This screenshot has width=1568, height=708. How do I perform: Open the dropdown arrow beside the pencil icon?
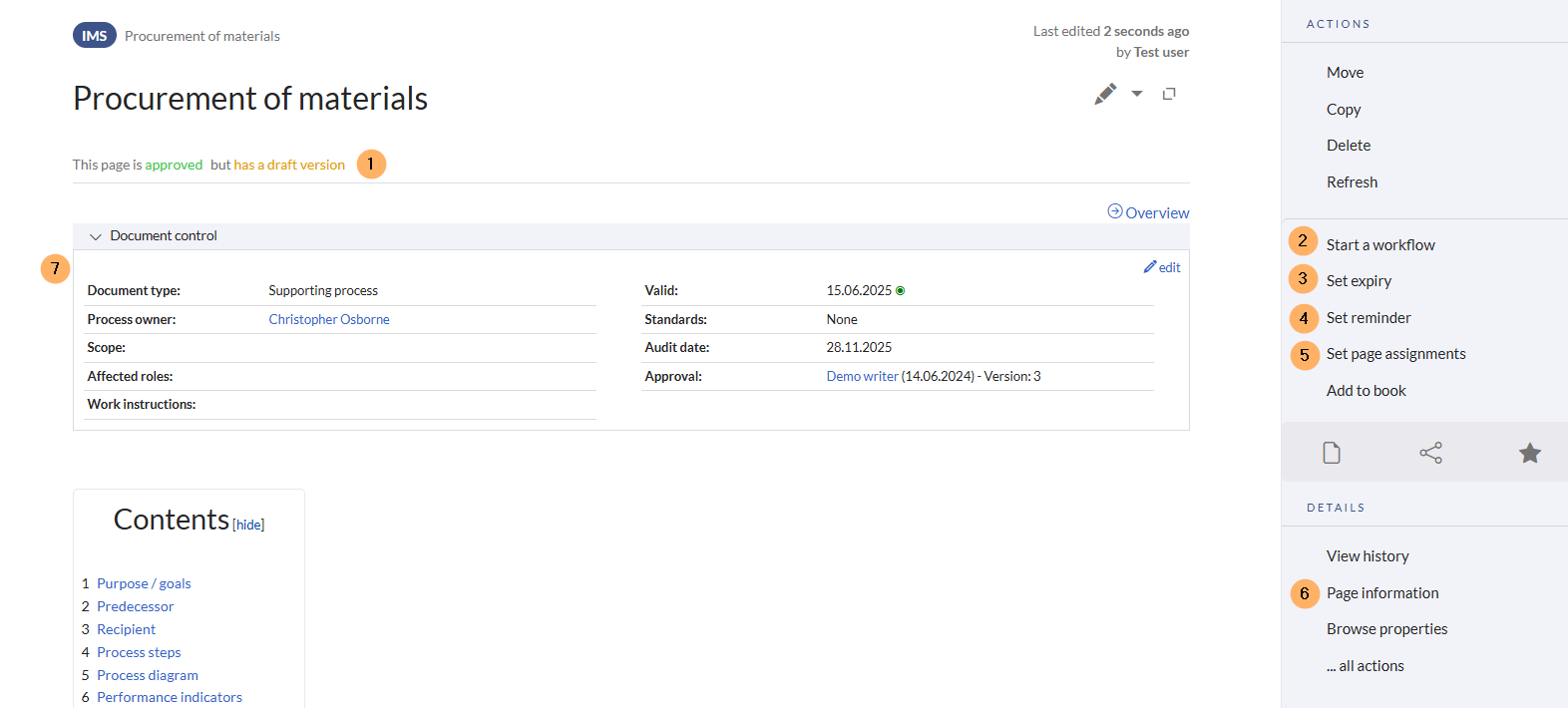pos(1137,94)
